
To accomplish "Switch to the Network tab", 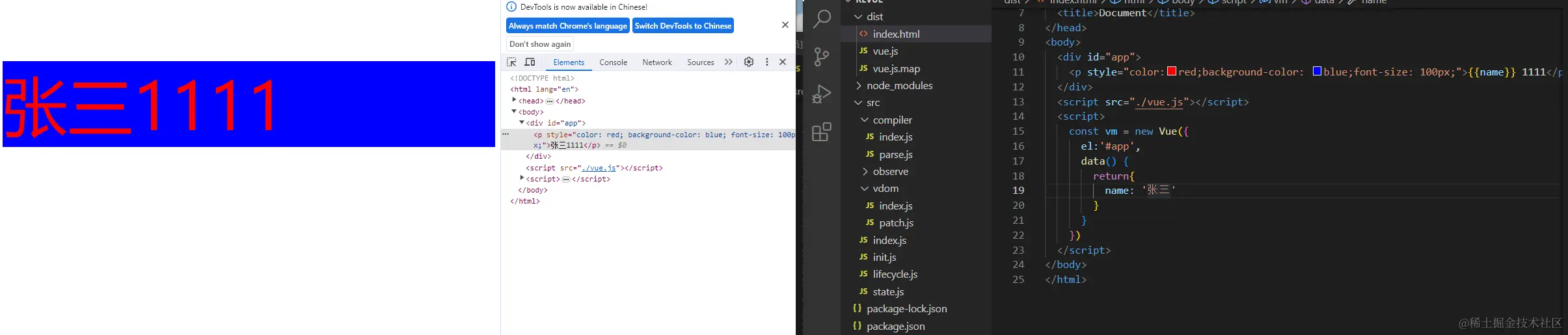I will (x=657, y=62).
